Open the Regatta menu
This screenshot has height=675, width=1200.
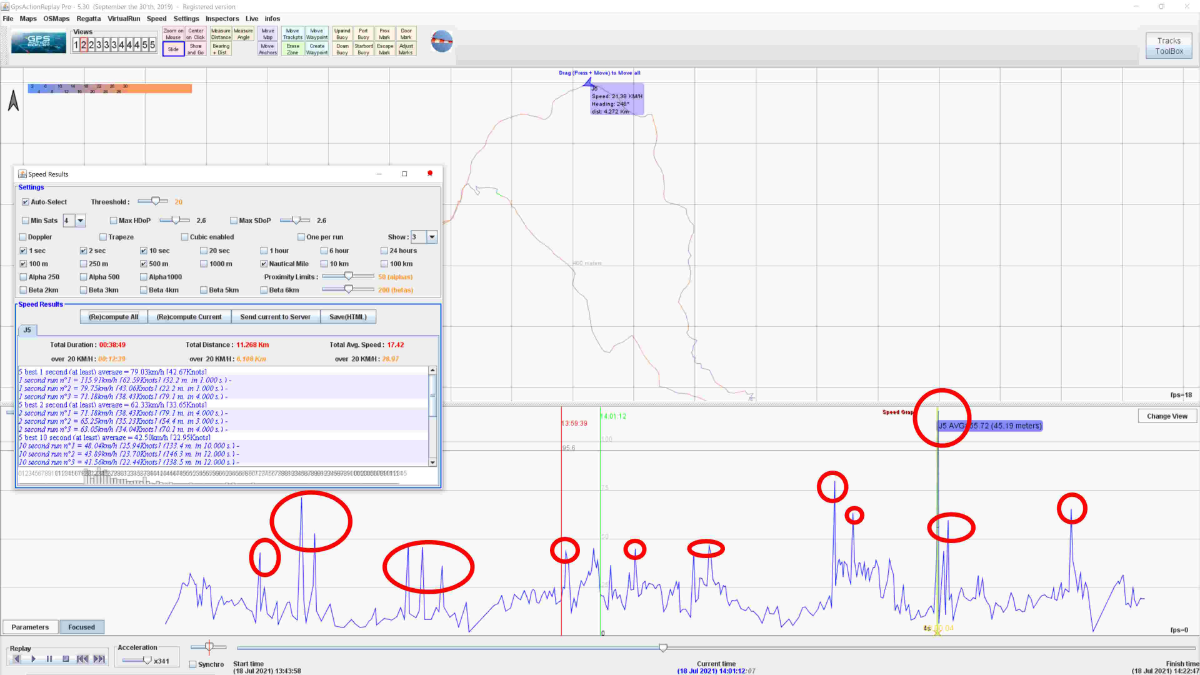[x=90, y=19]
